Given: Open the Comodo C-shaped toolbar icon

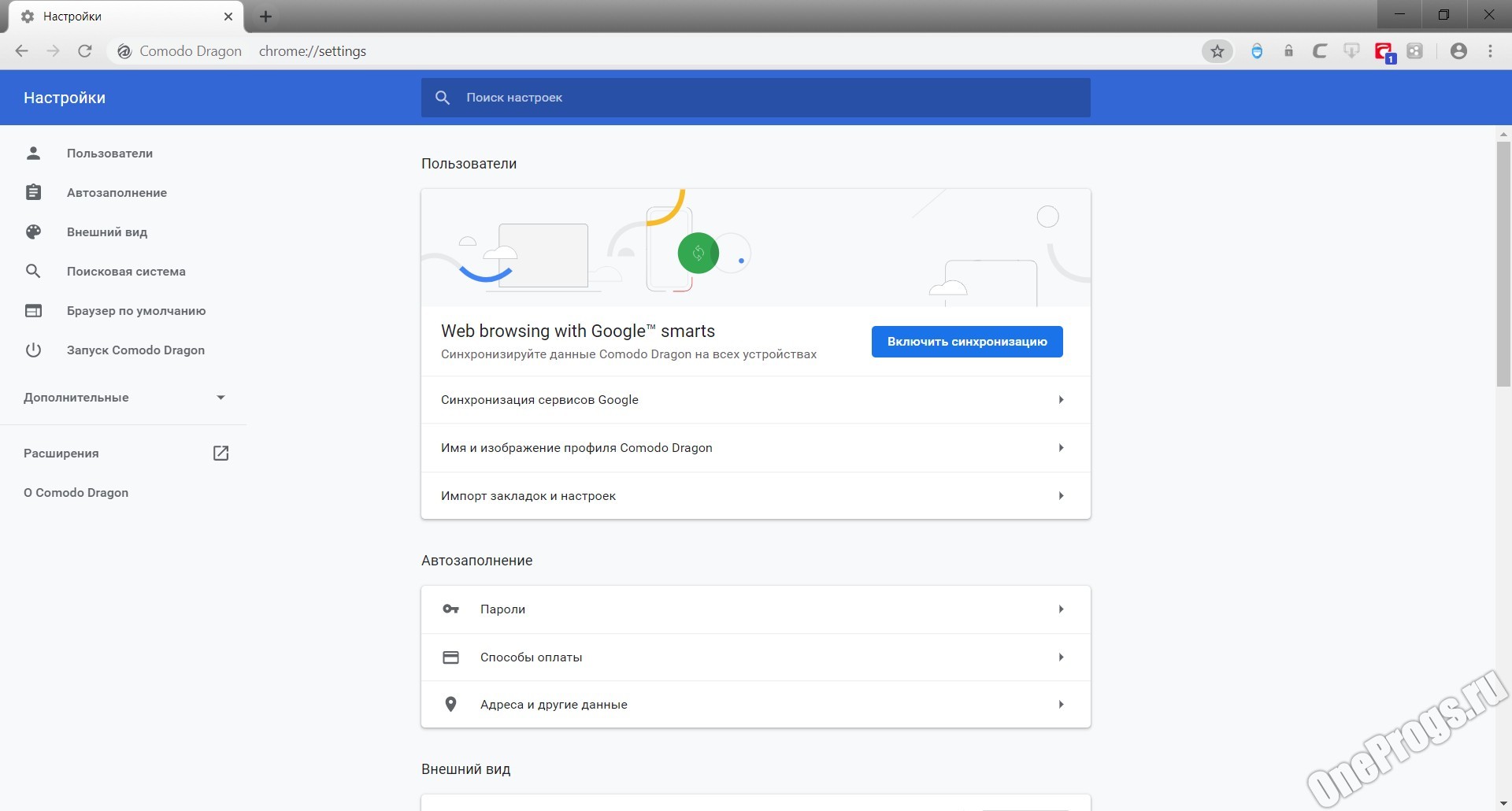Looking at the screenshot, I should [1320, 51].
